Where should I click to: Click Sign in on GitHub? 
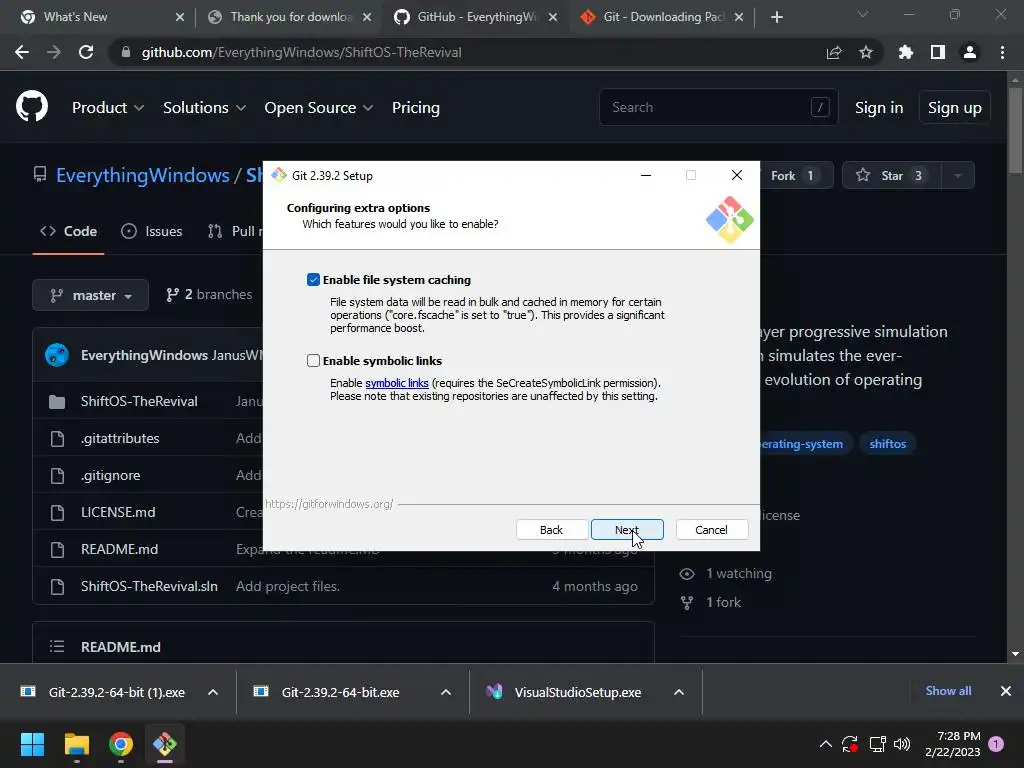pos(878,108)
